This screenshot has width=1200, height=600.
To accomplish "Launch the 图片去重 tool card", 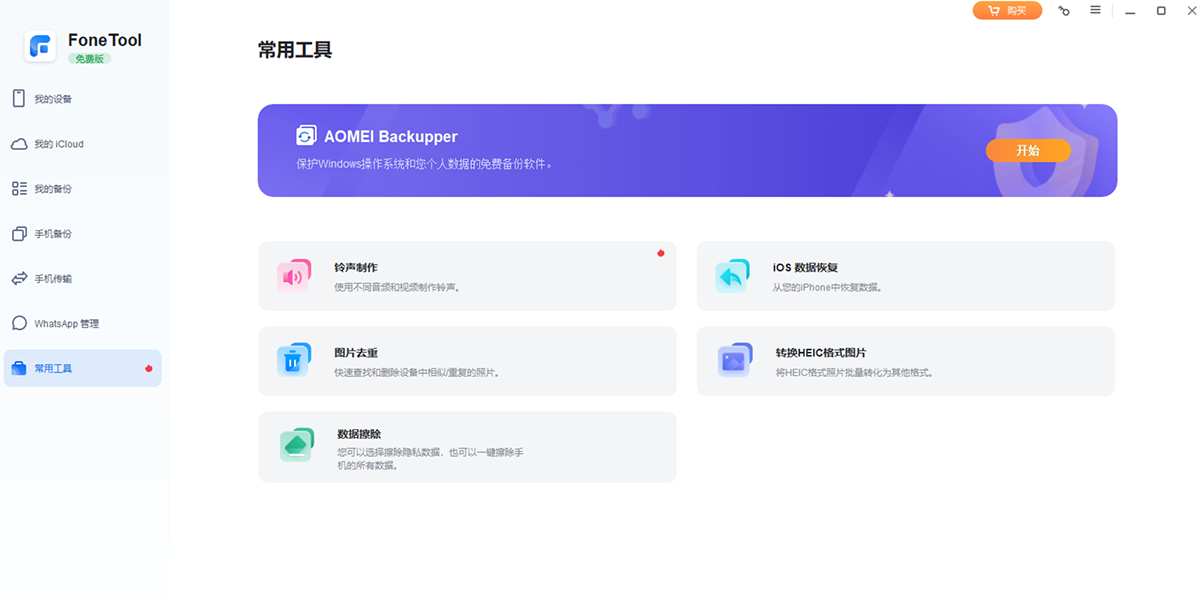I will (467, 360).
